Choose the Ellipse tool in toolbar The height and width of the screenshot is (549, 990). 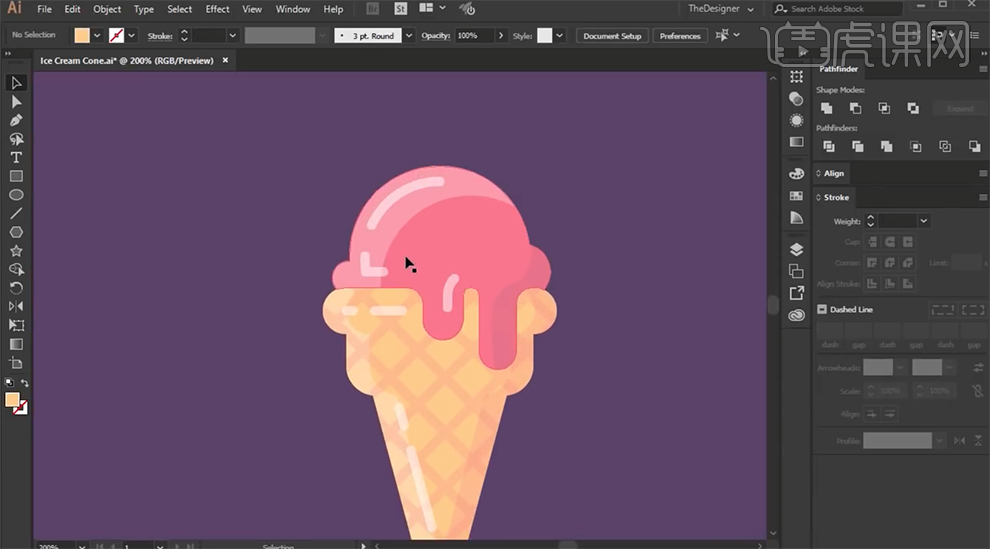coord(16,195)
